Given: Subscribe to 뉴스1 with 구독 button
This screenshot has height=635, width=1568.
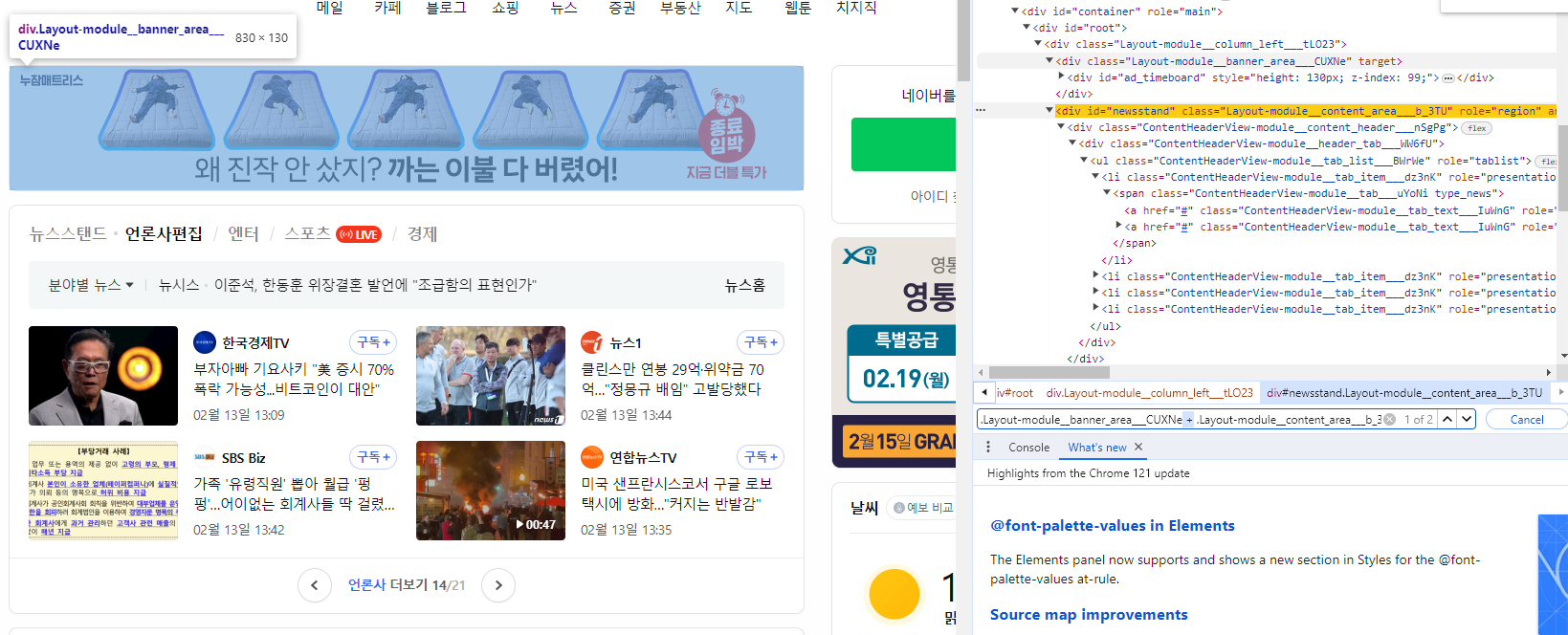Looking at the screenshot, I should pyautogui.click(x=761, y=342).
